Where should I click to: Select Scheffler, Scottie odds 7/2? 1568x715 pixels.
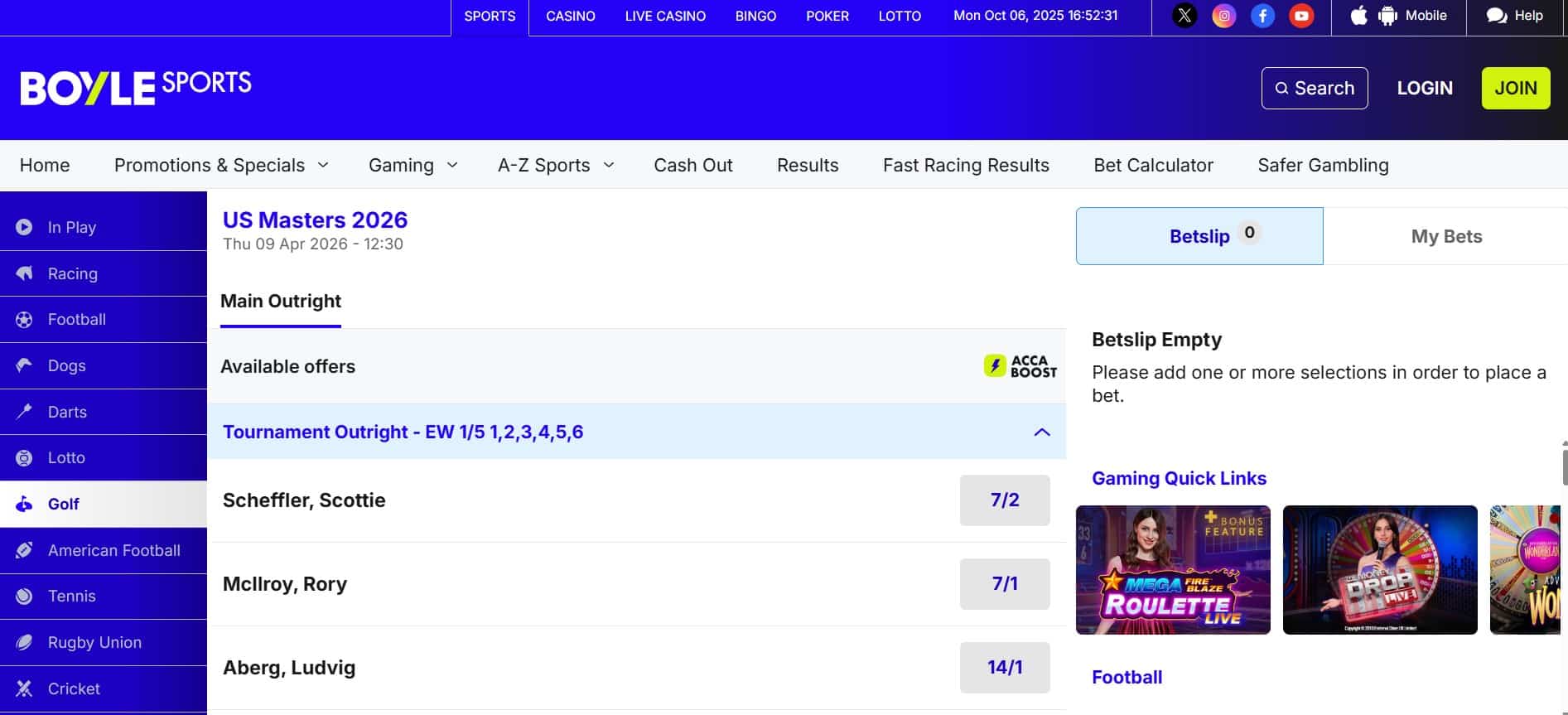tap(1004, 500)
